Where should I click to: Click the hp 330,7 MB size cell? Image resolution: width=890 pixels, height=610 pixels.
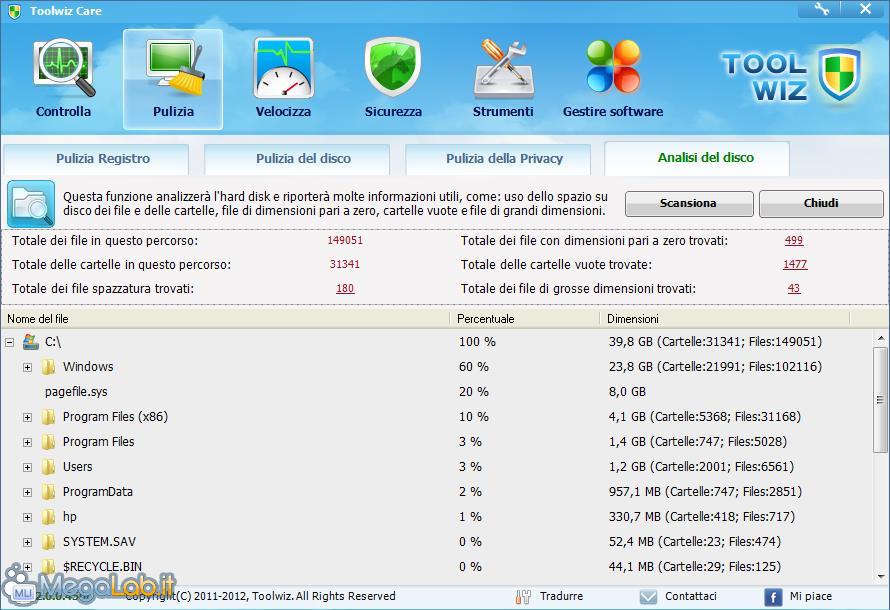coord(702,517)
